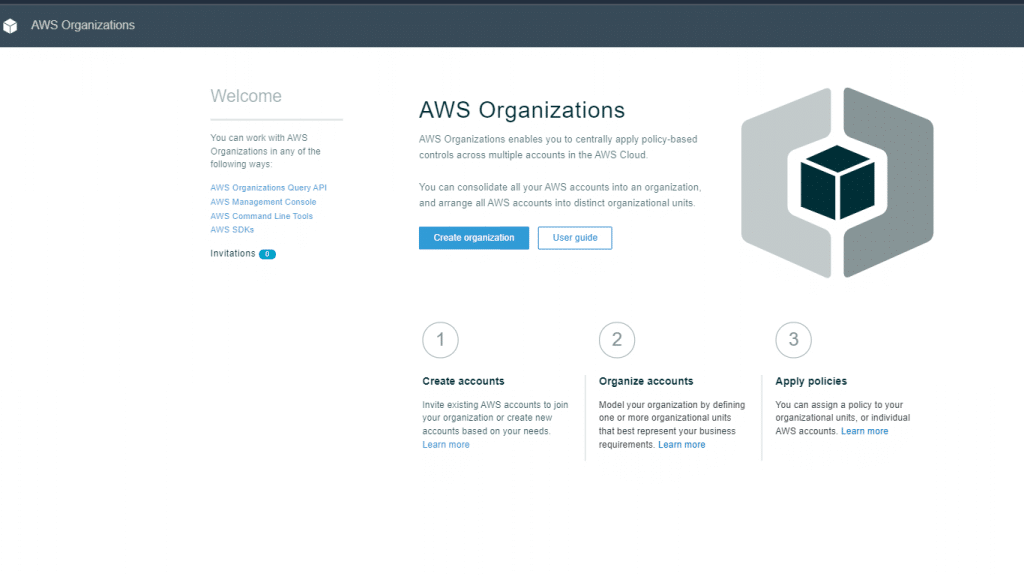Image resolution: width=1024 pixels, height=576 pixels.
Task: Open AWS Organizations Query API link
Action: pyautogui.click(x=268, y=188)
